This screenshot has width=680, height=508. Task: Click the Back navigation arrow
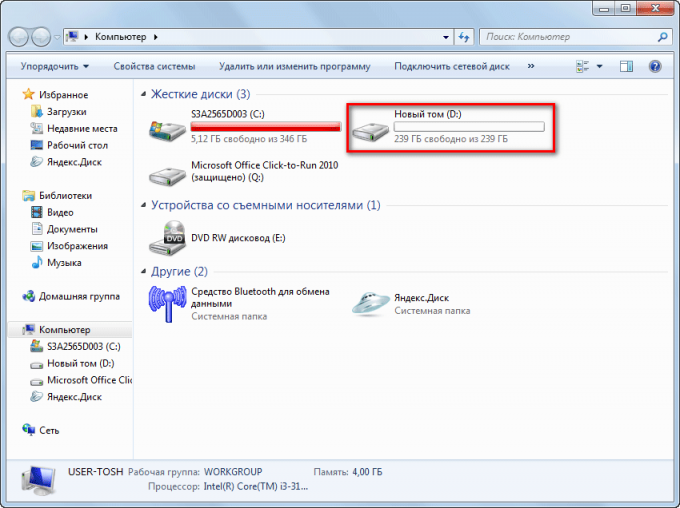tap(21, 37)
